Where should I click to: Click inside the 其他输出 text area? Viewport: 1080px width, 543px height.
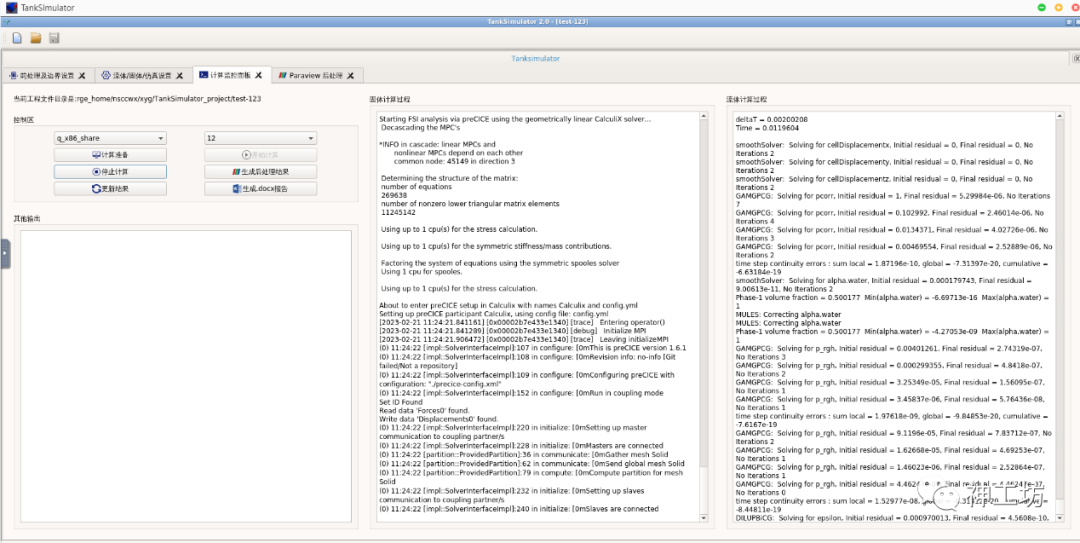tap(186, 375)
